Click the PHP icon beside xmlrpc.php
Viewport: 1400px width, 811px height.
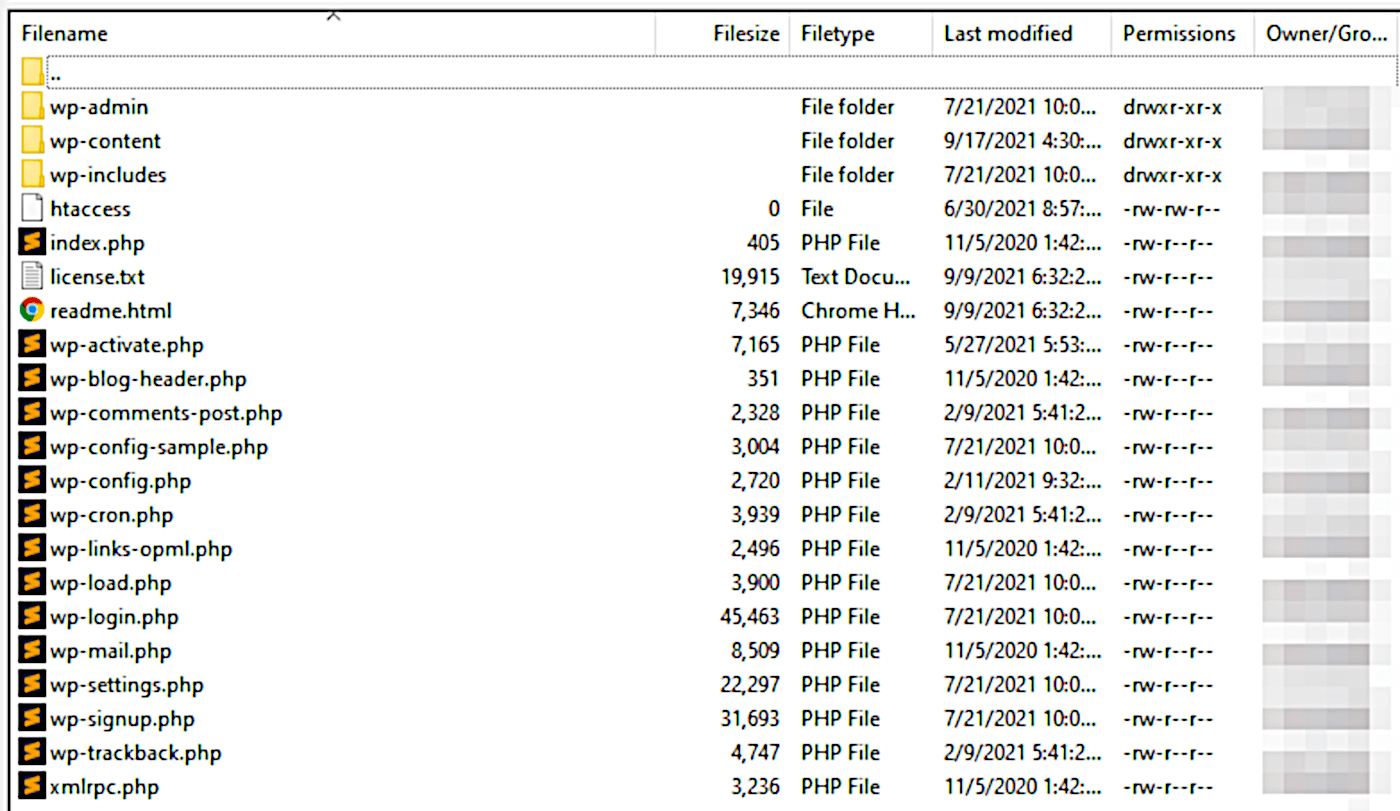pos(31,786)
